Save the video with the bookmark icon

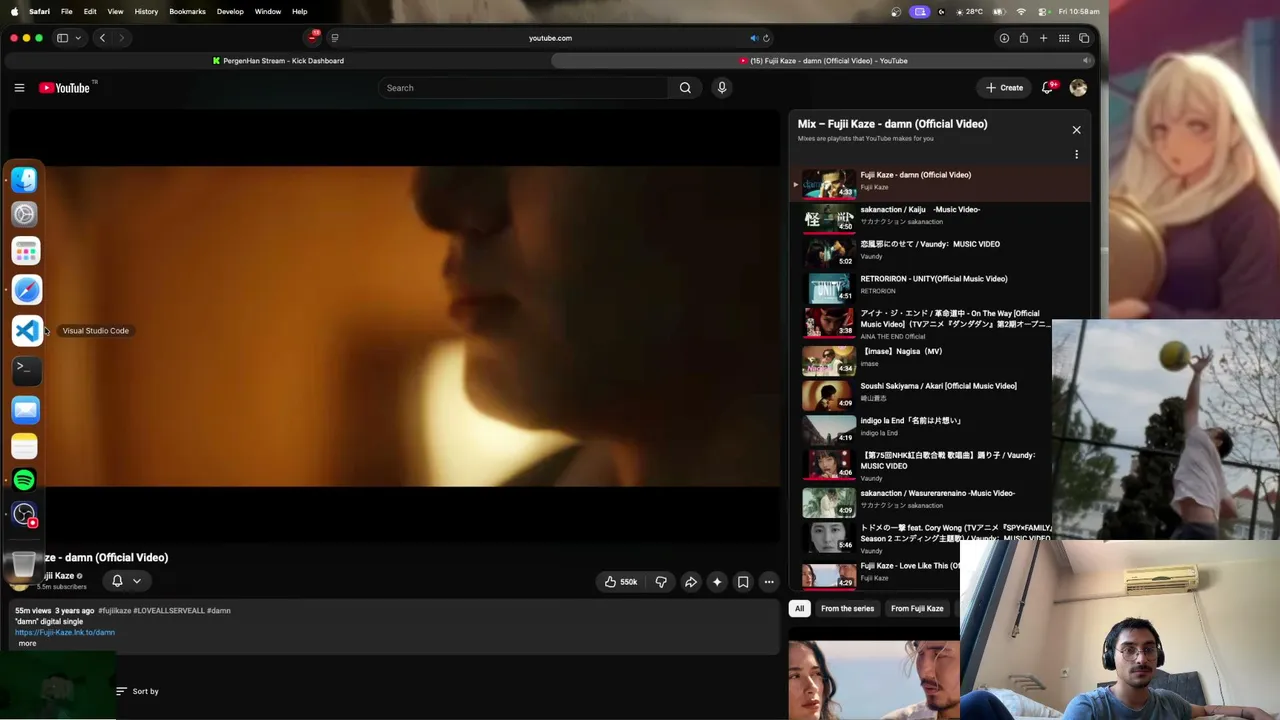[x=743, y=582]
